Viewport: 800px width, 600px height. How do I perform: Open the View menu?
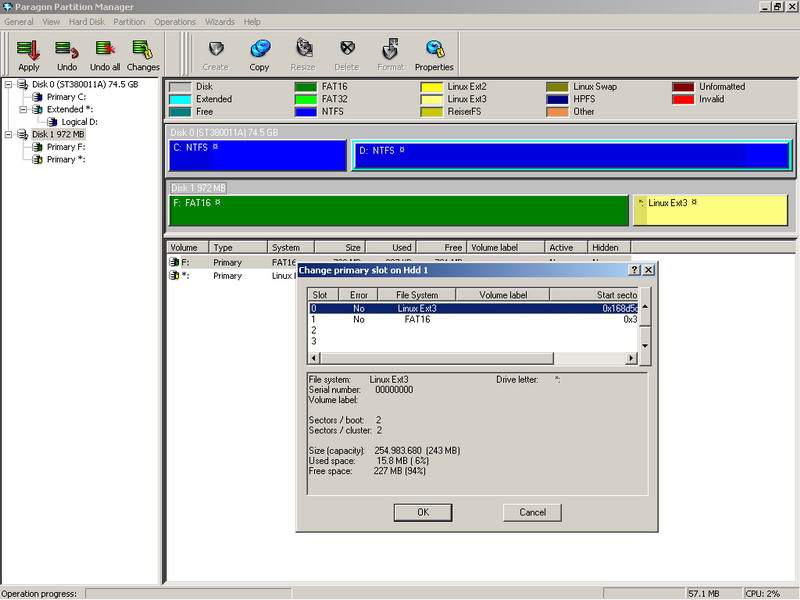click(x=51, y=22)
